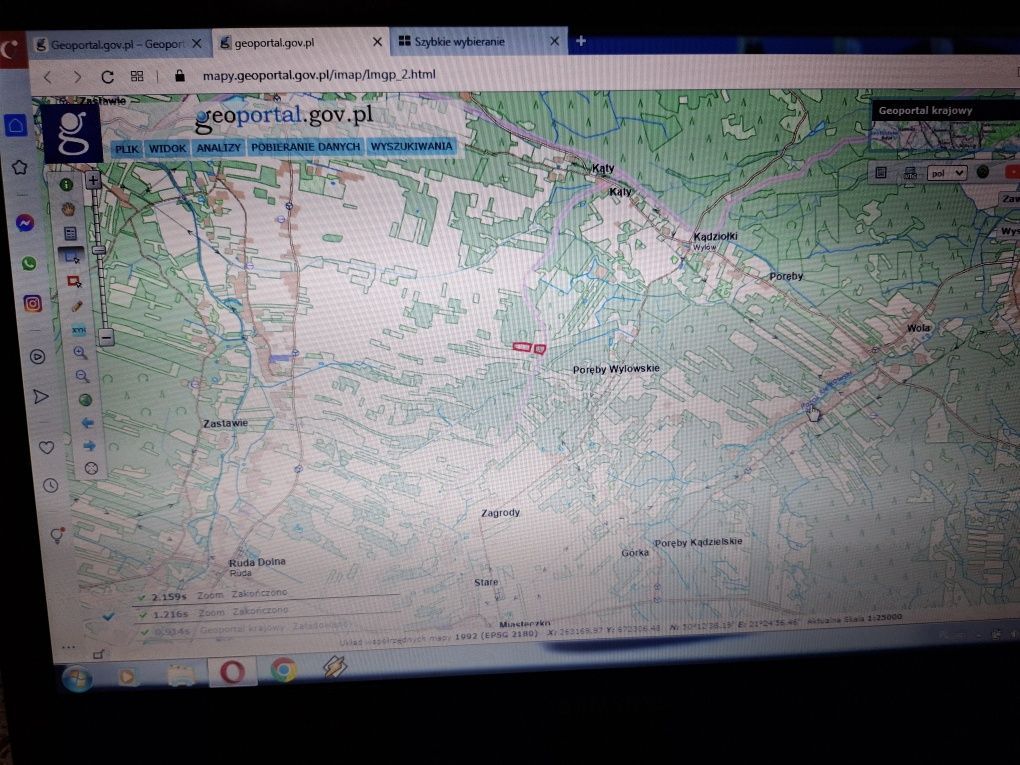Image resolution: width=1020 pixels, height=765 pixels.
Task: Open Messenger in Opera sidebar
Action: tap(25, 223)
